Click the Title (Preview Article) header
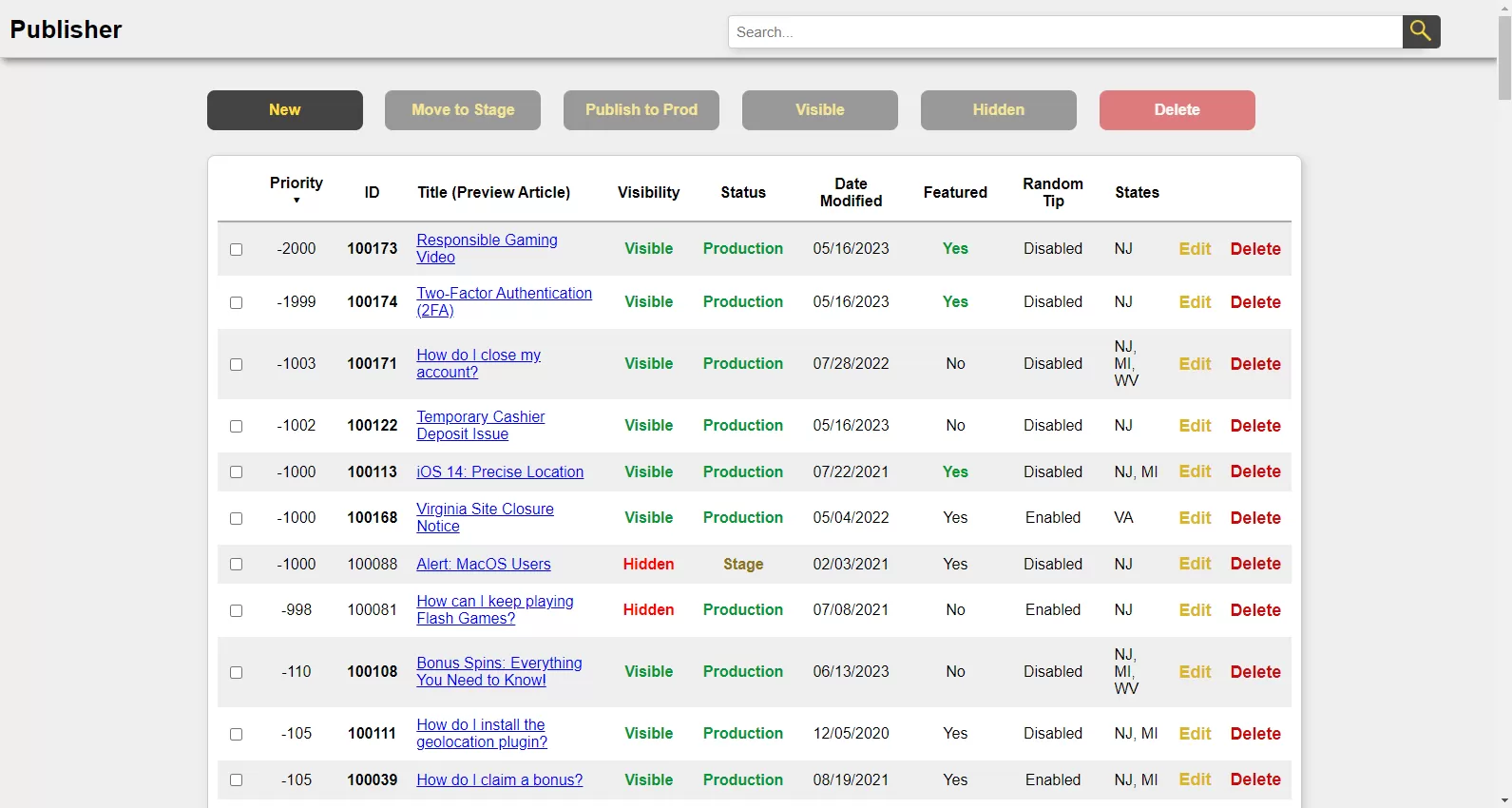Image resolution: width=1512 pixels, height=808 pixels. (493, 192)
